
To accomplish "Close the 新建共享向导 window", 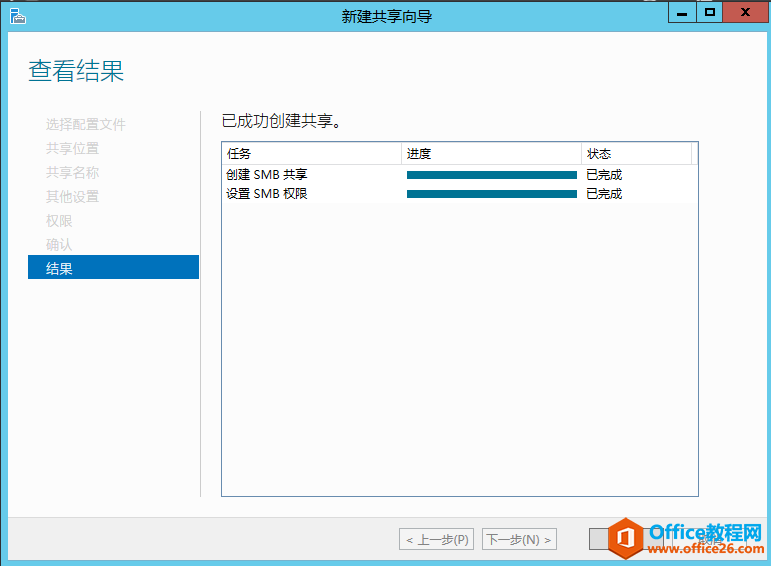I will (x=745, y=13).
